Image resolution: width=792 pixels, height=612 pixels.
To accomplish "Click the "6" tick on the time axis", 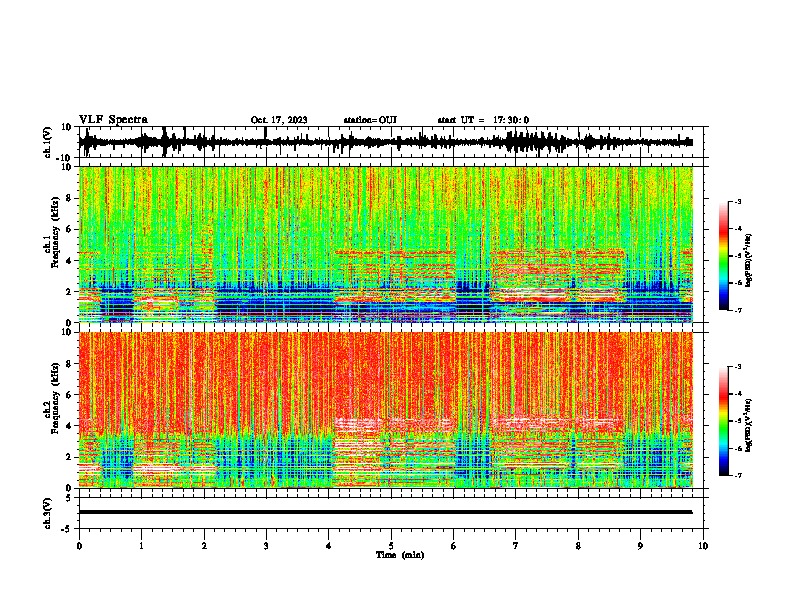I will pos(453,546).
